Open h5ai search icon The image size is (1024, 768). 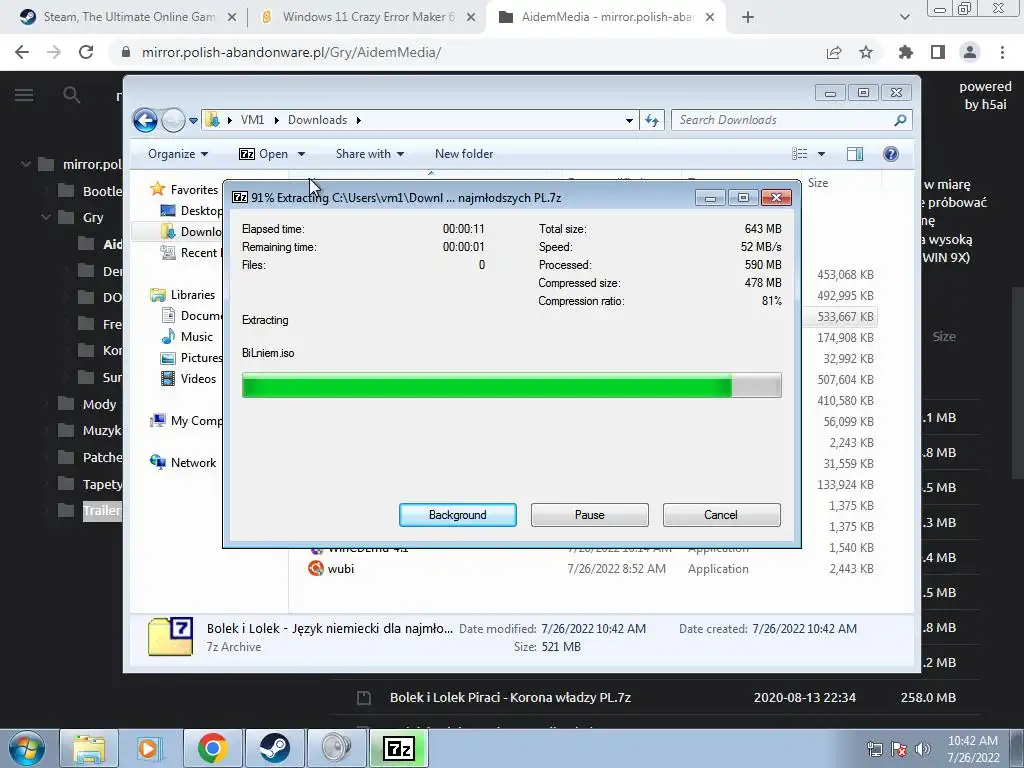pyautogui.click(x=71, y=95)
